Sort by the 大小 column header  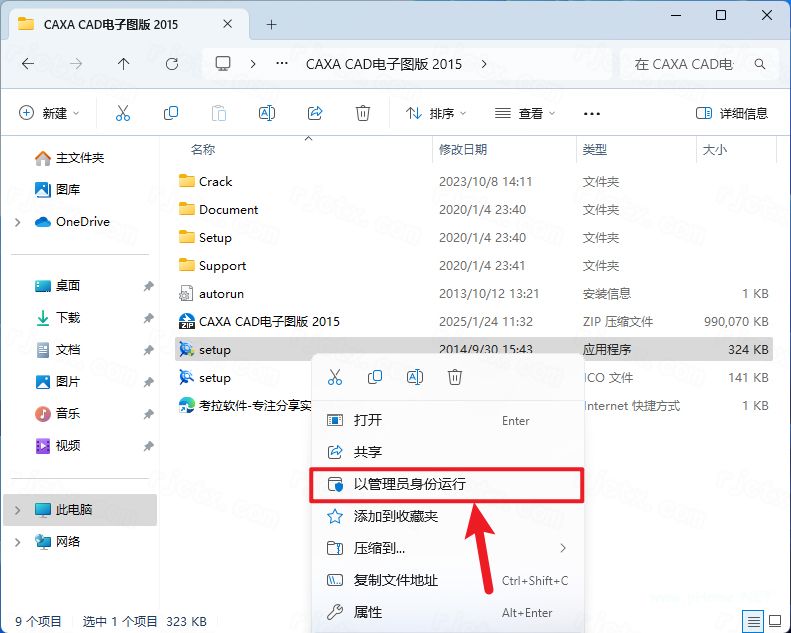pyautogui.click(x=714, y=149)
